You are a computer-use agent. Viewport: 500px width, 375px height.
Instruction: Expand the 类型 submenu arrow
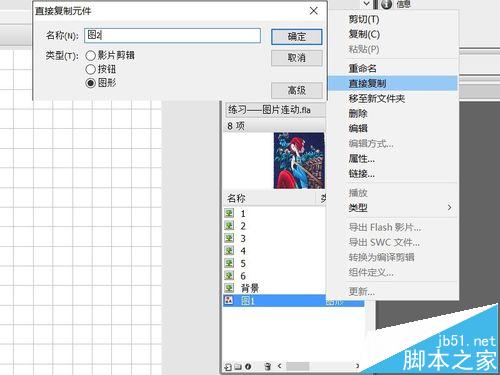pos(449,207)
